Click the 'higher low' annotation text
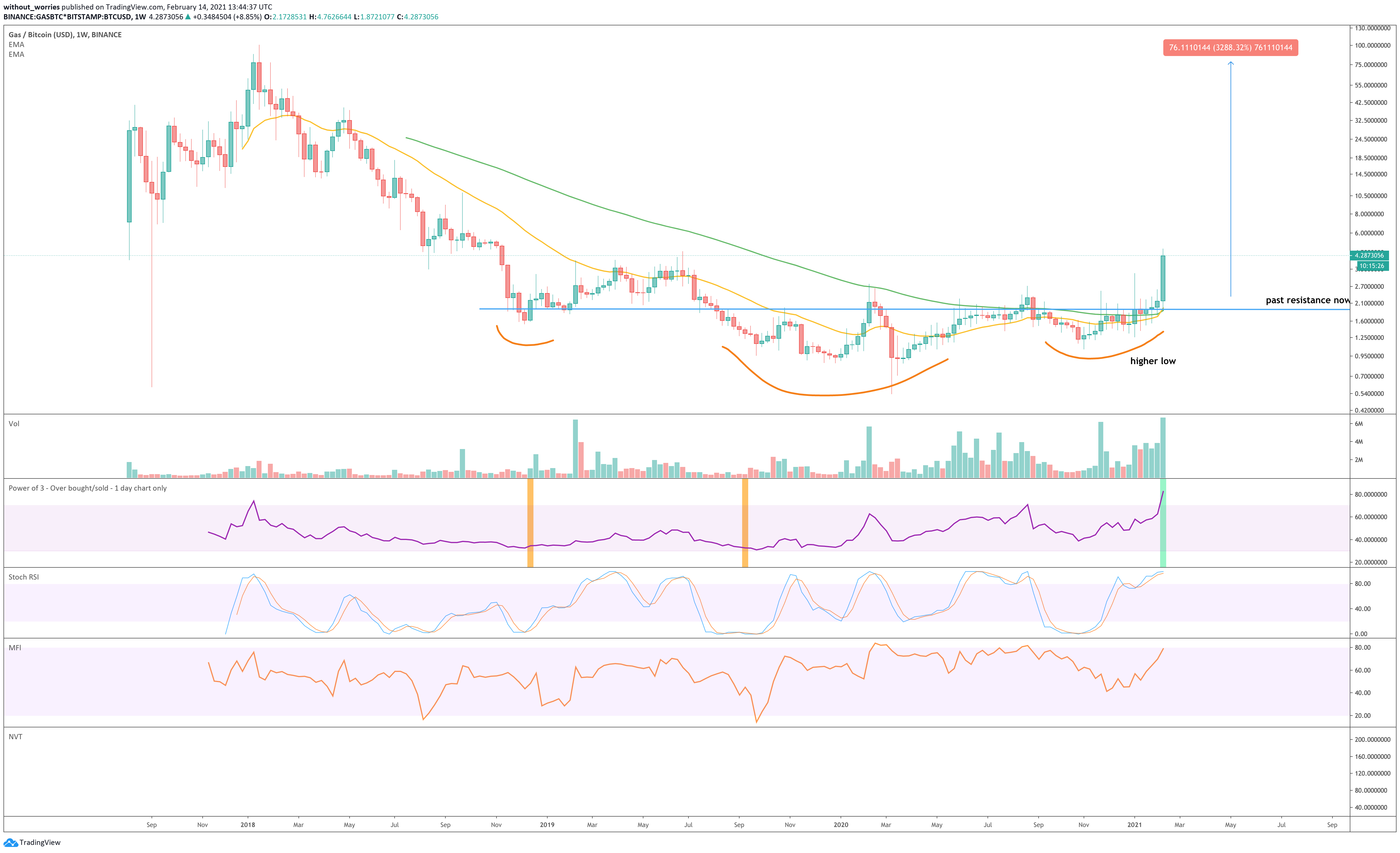 1153,361
